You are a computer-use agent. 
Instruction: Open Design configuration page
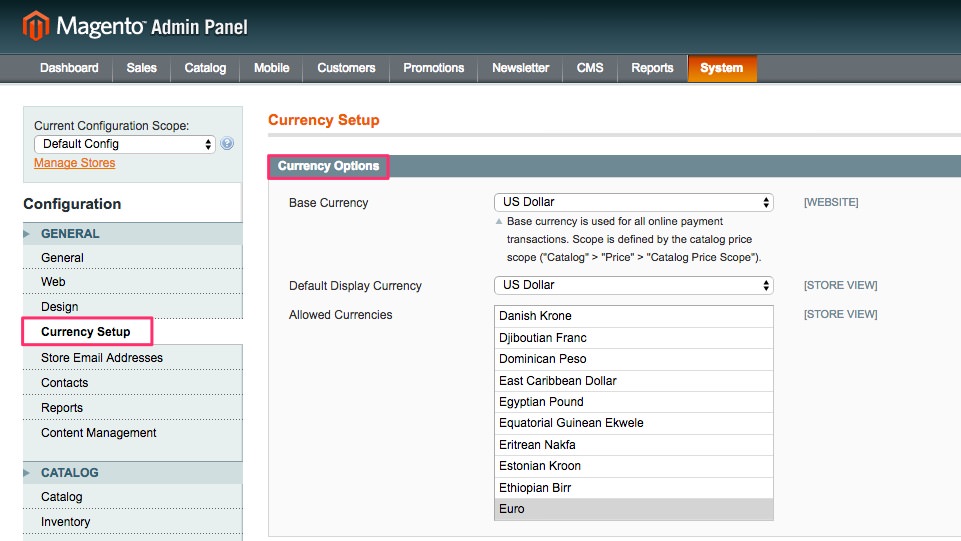pyautogui.click(x=132, y=306)
